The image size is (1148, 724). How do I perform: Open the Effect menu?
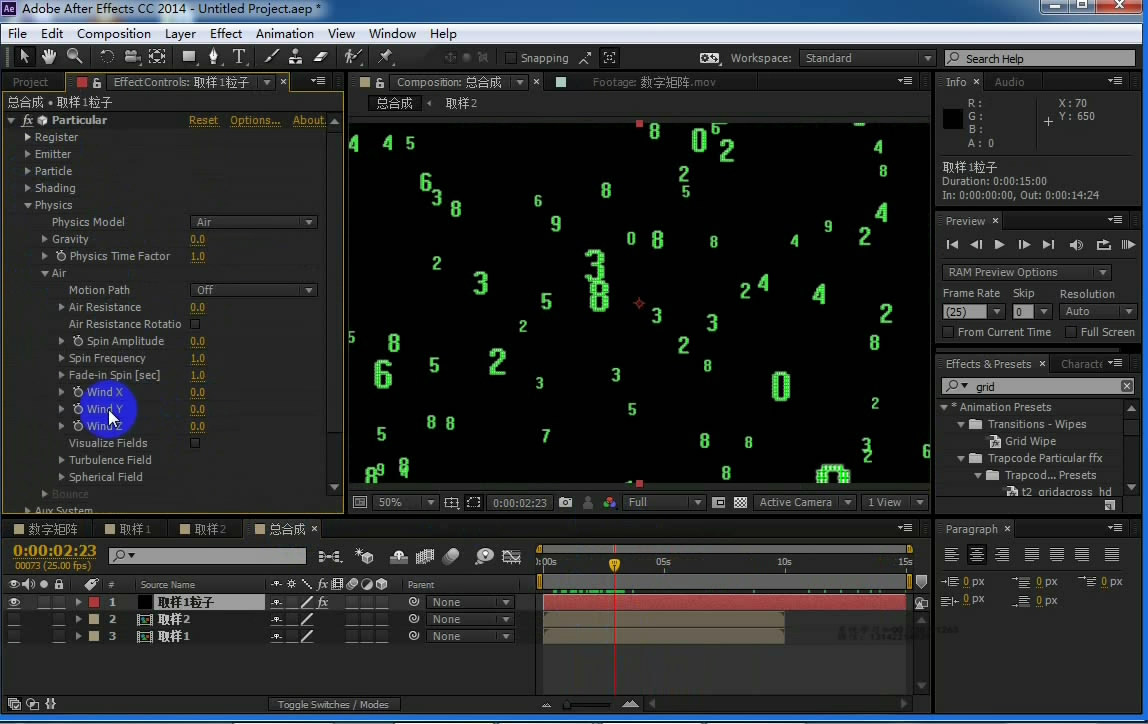tap(226, 34)
